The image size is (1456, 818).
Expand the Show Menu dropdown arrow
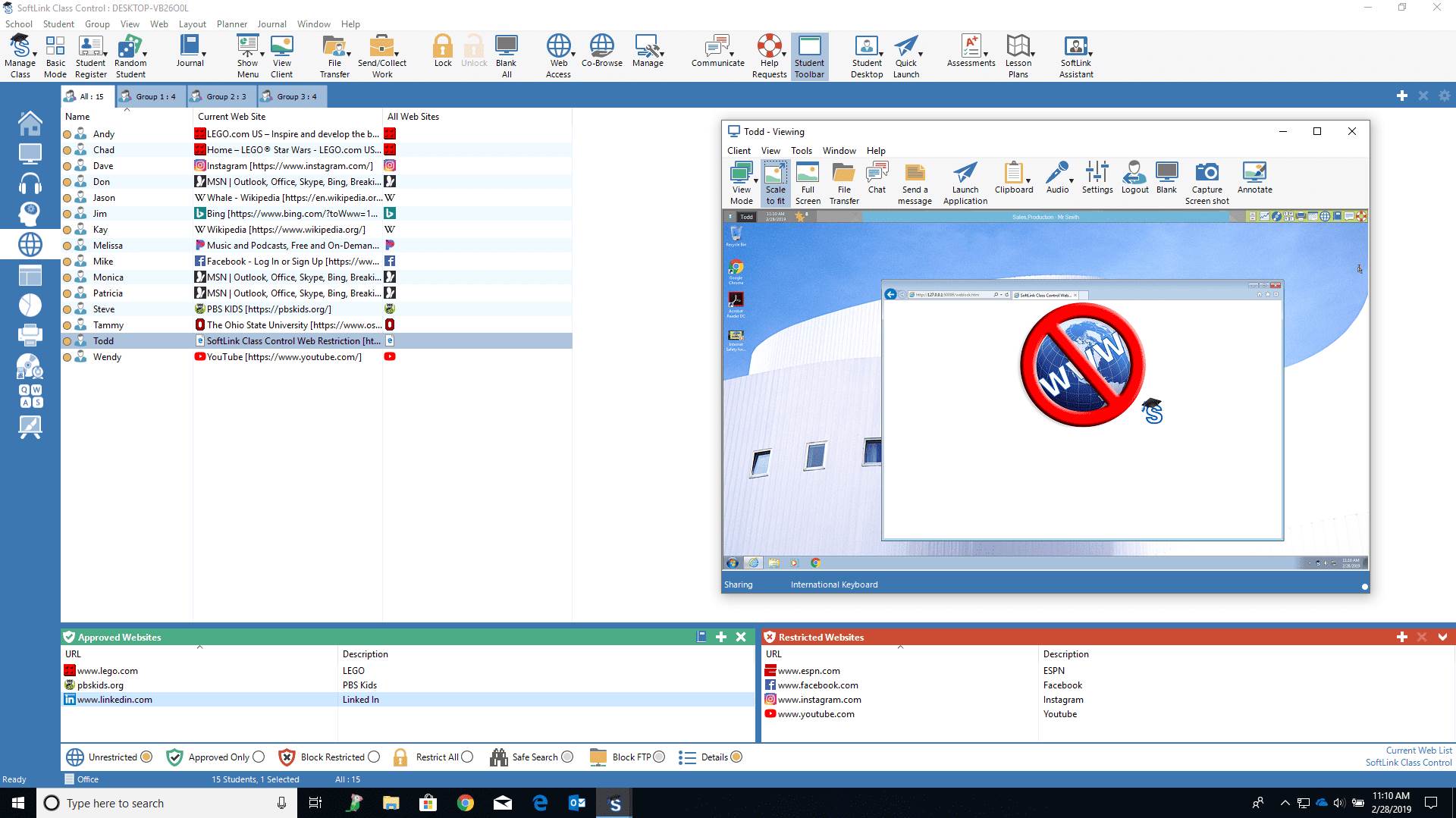pos(262,55)
